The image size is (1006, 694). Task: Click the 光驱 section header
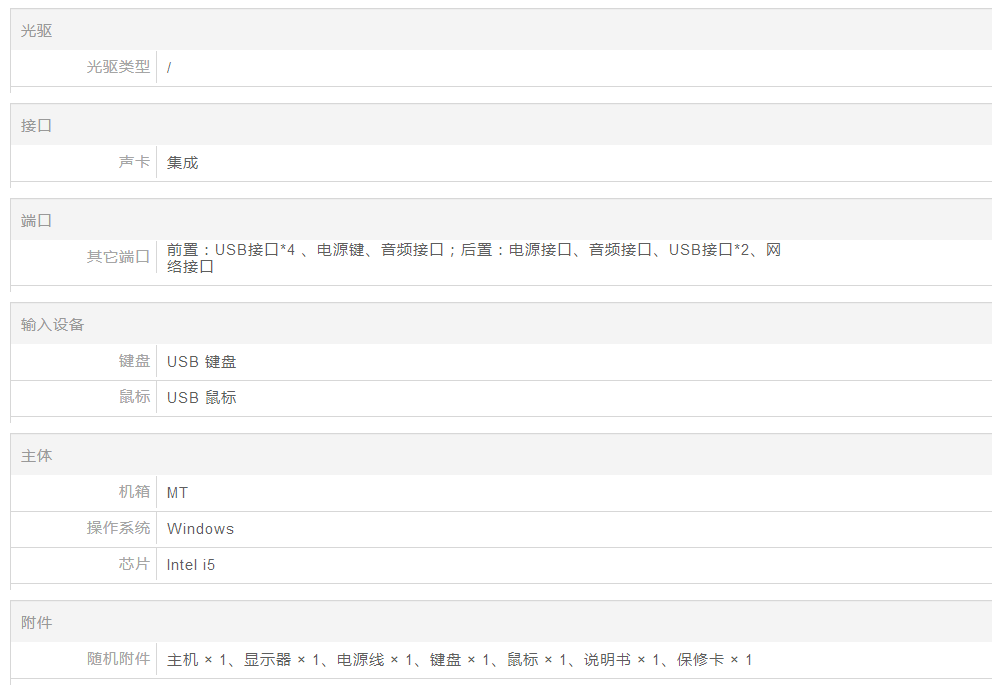click(37, 31)
